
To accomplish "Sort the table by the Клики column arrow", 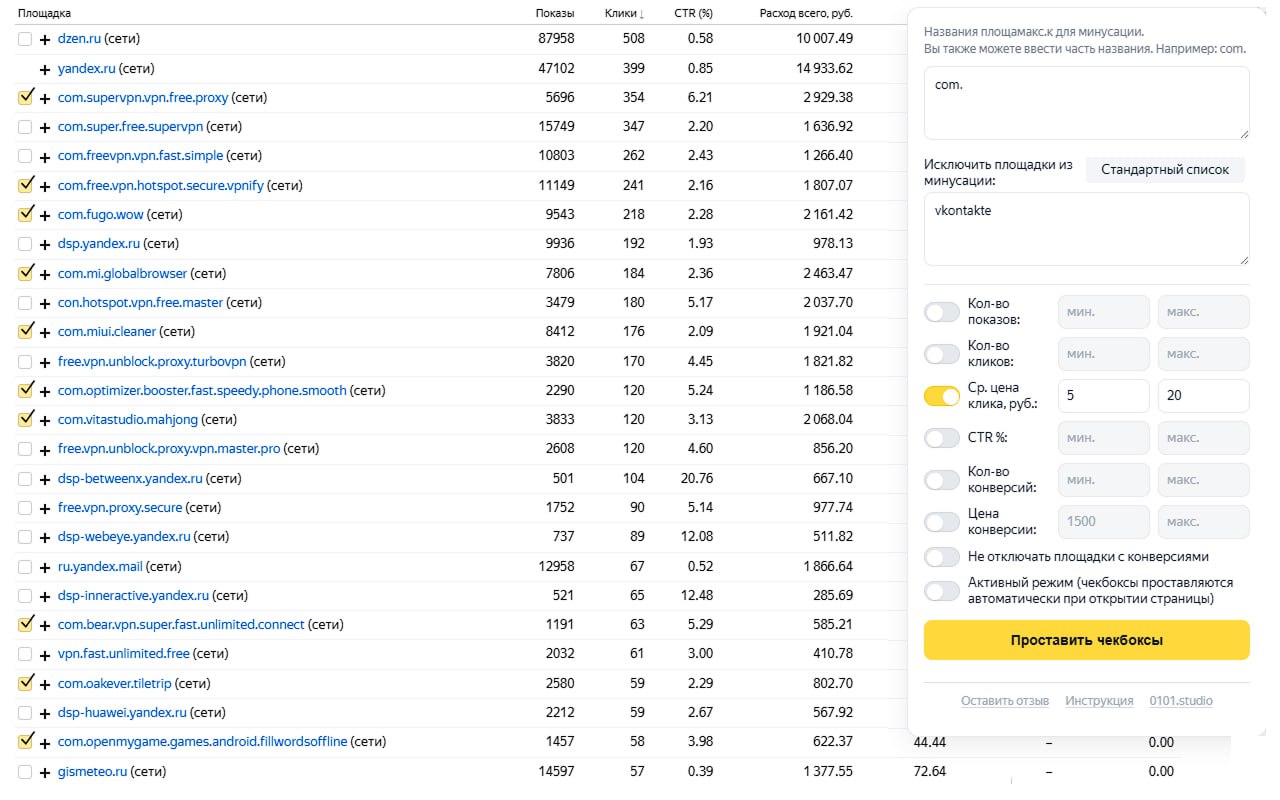I will tap(642, 14).
